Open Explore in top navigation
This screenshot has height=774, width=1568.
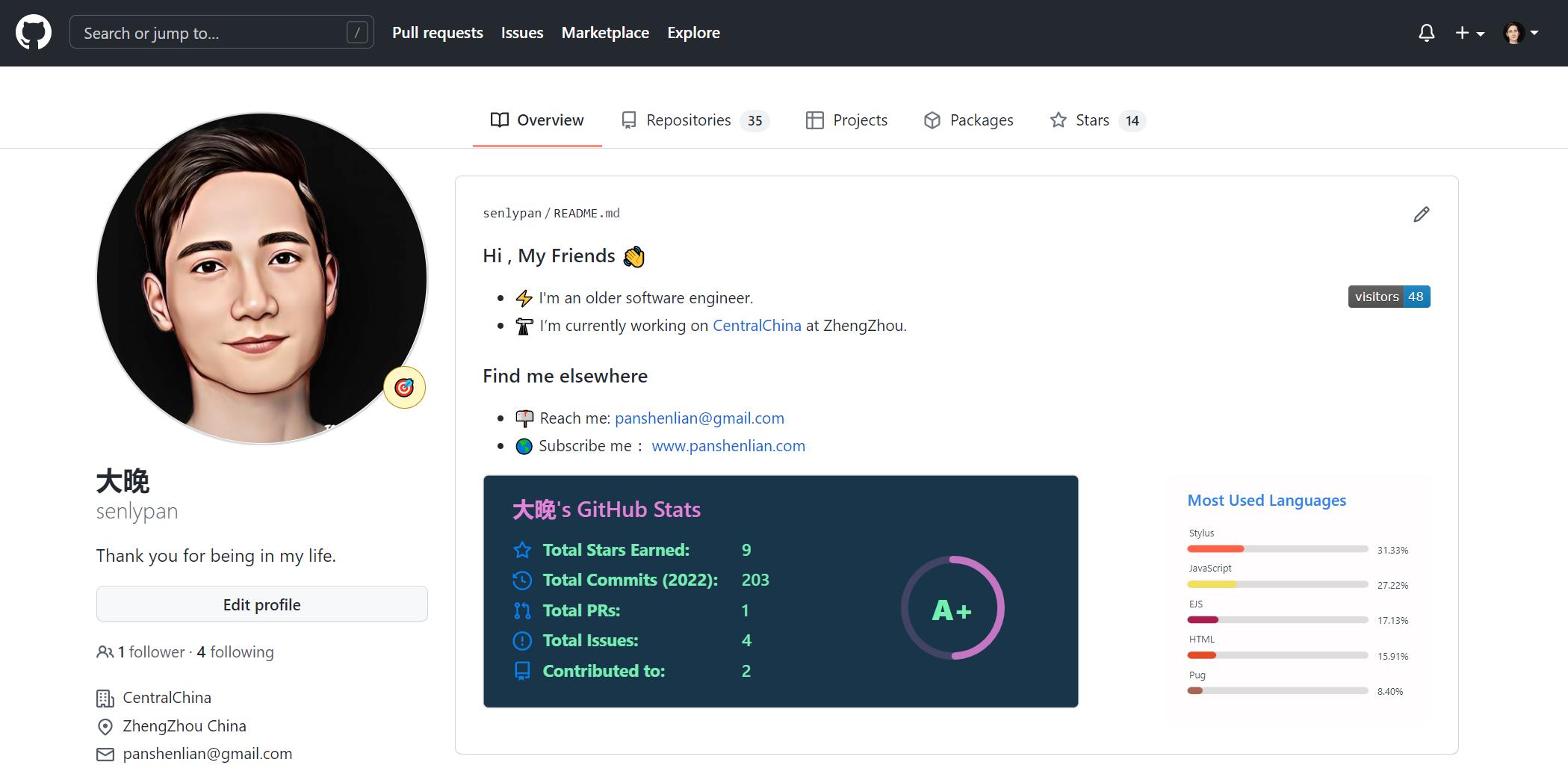[693, 33]
